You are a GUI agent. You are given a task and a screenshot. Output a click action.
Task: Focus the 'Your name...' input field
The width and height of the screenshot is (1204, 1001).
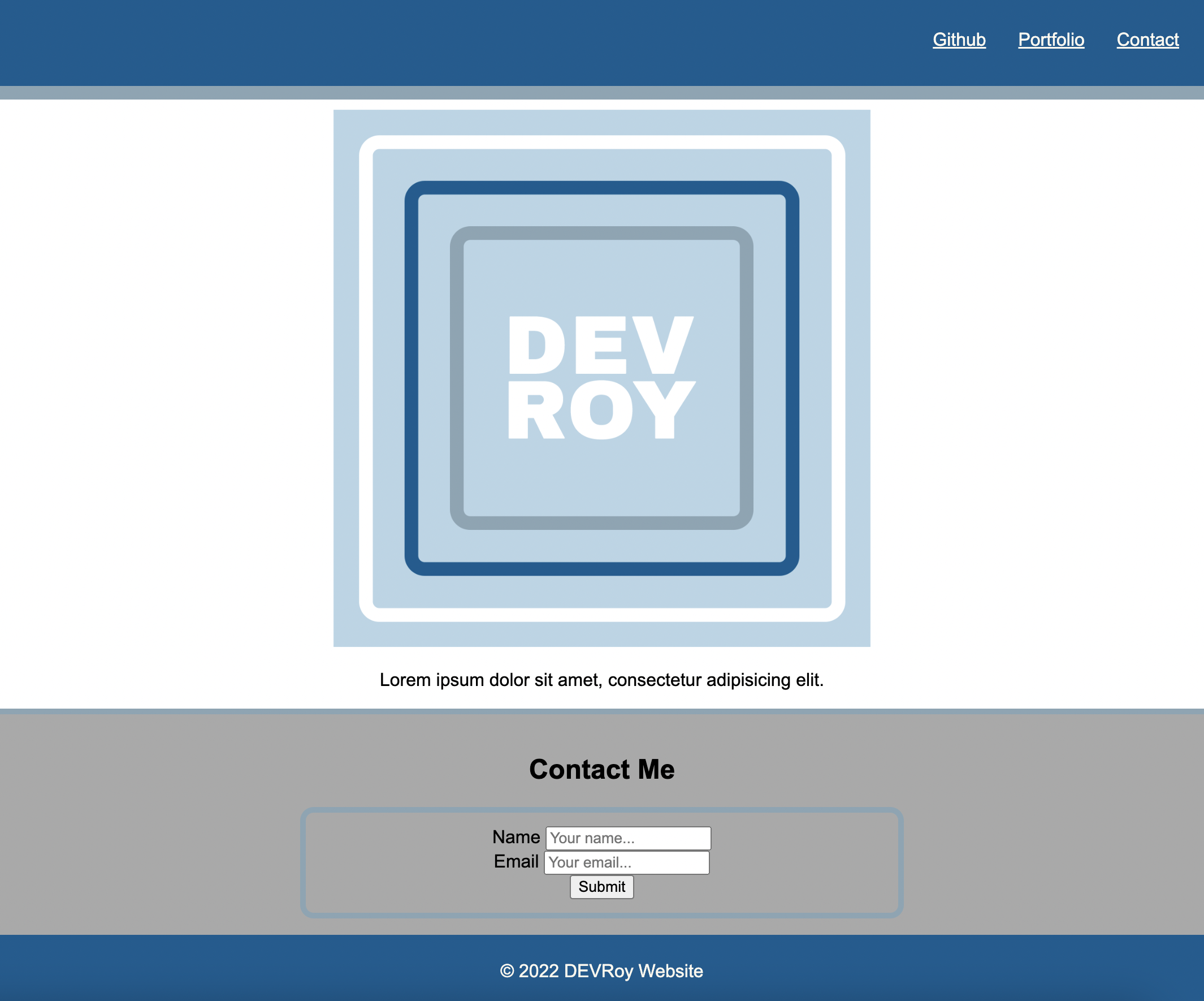[x=629, y=838]
